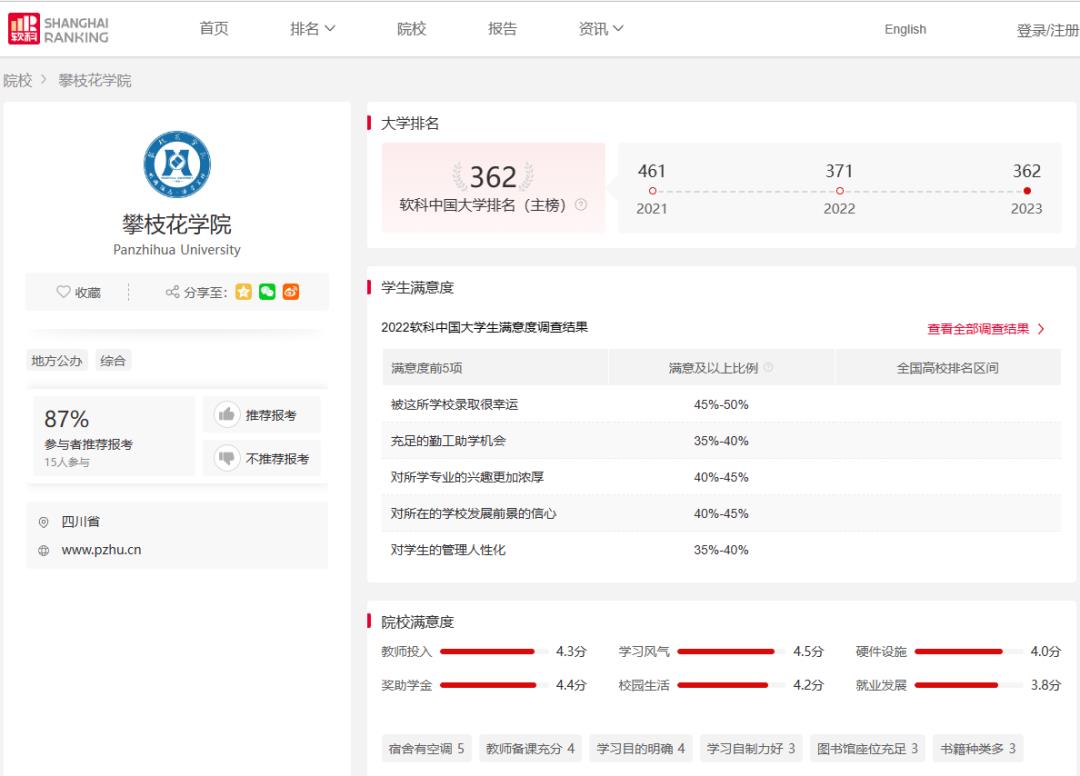Click the globe icon beside website address
1080x776 pixels.
click(43, 550)
